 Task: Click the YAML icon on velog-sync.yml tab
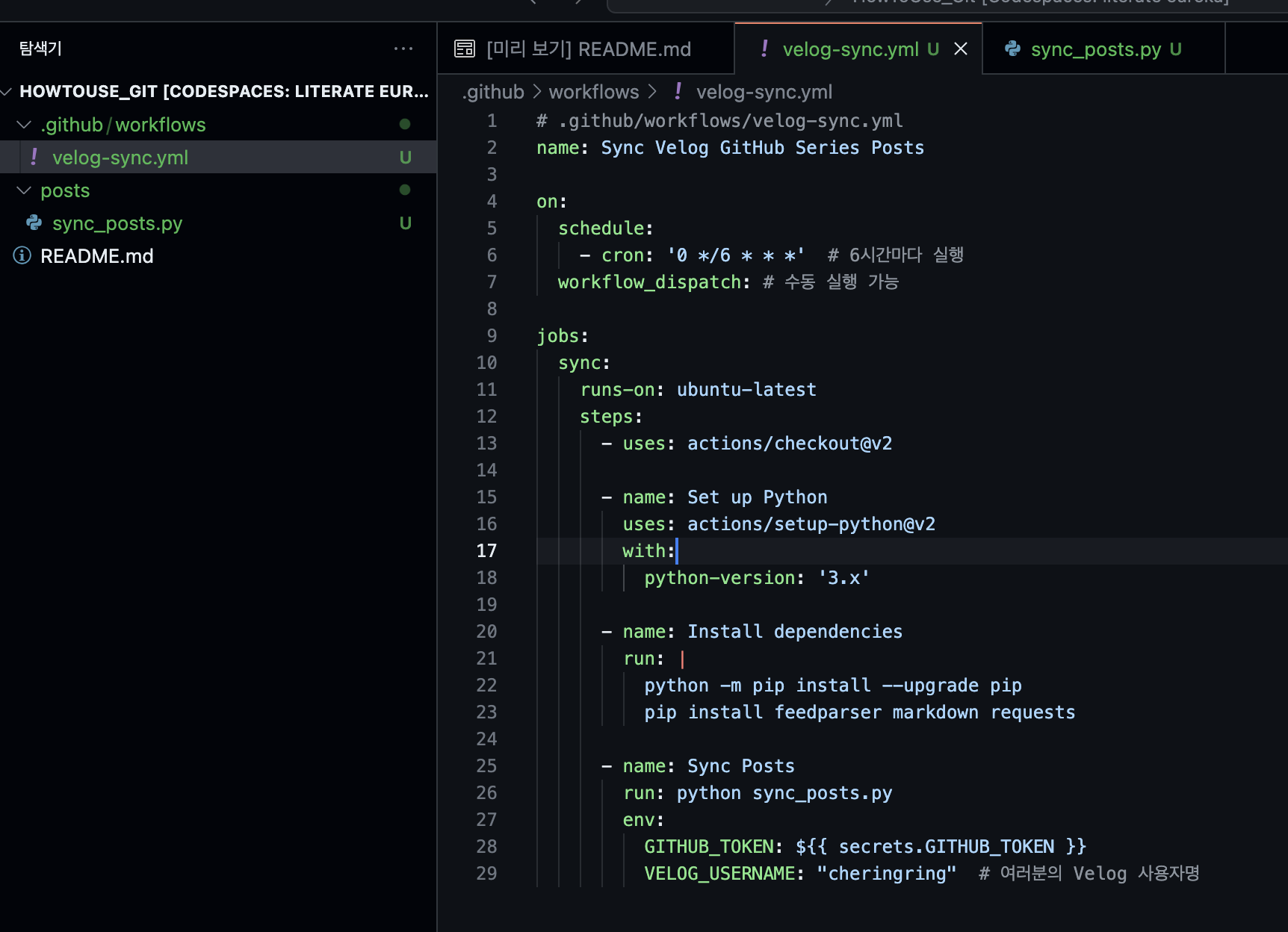pos(764,49)
